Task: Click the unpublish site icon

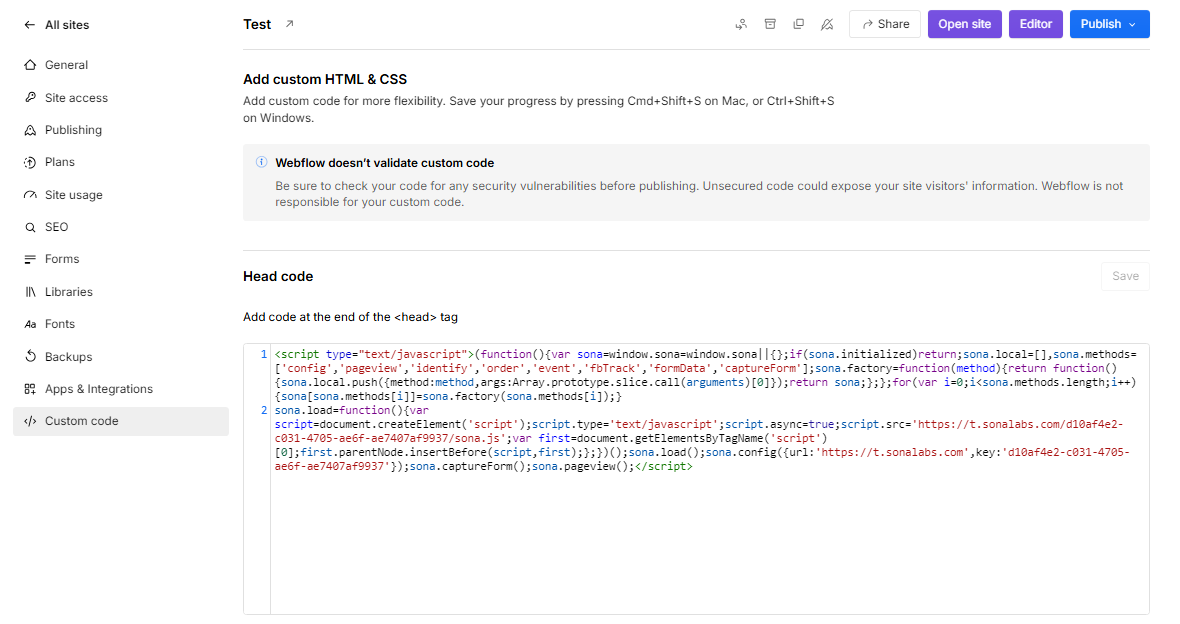Action: [x=827, y=24]
